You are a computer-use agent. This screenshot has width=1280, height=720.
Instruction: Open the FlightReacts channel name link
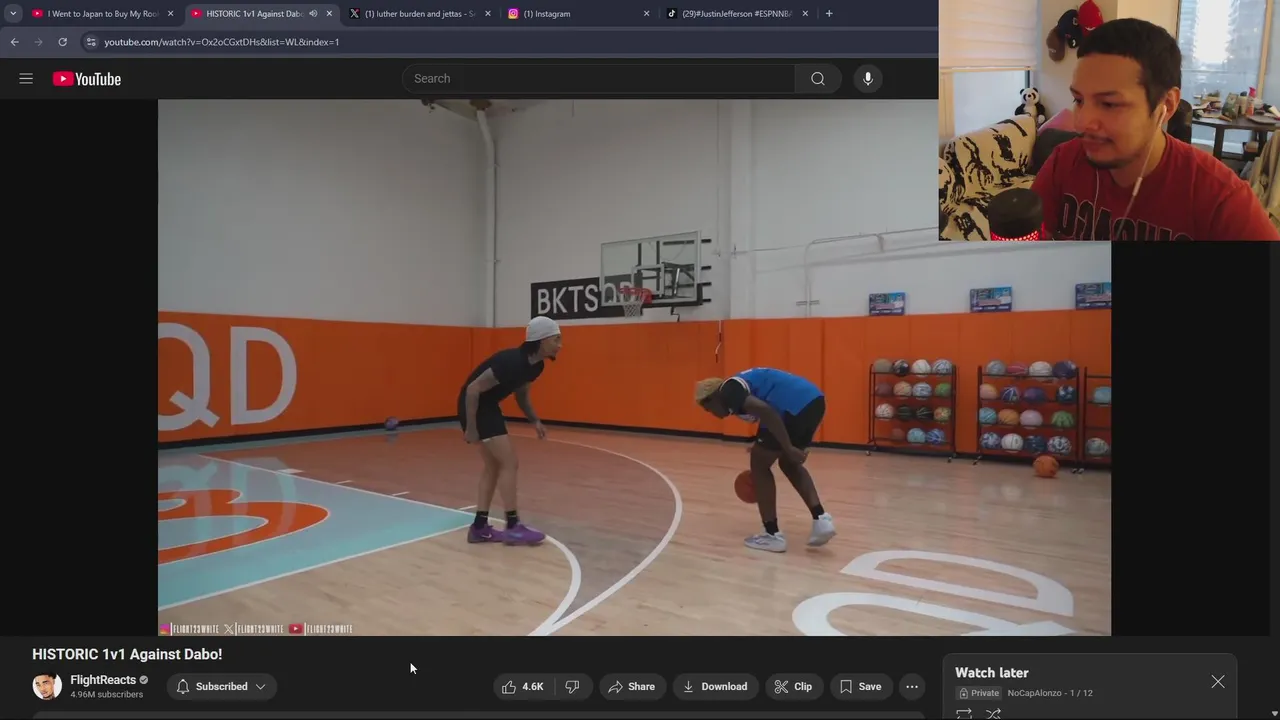pos(103,680)
